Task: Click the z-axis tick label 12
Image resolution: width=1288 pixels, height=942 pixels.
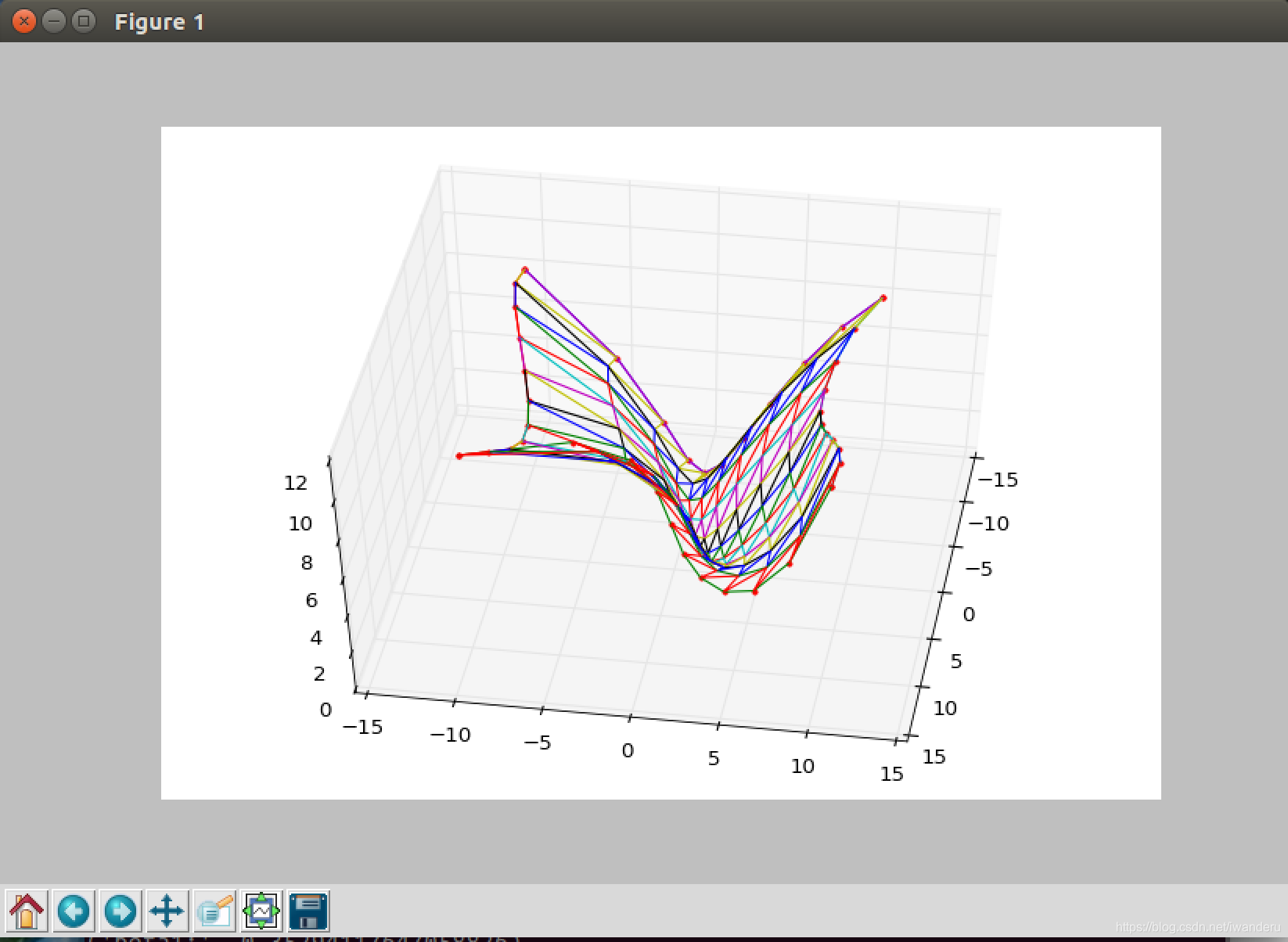Action: [296, 483]
